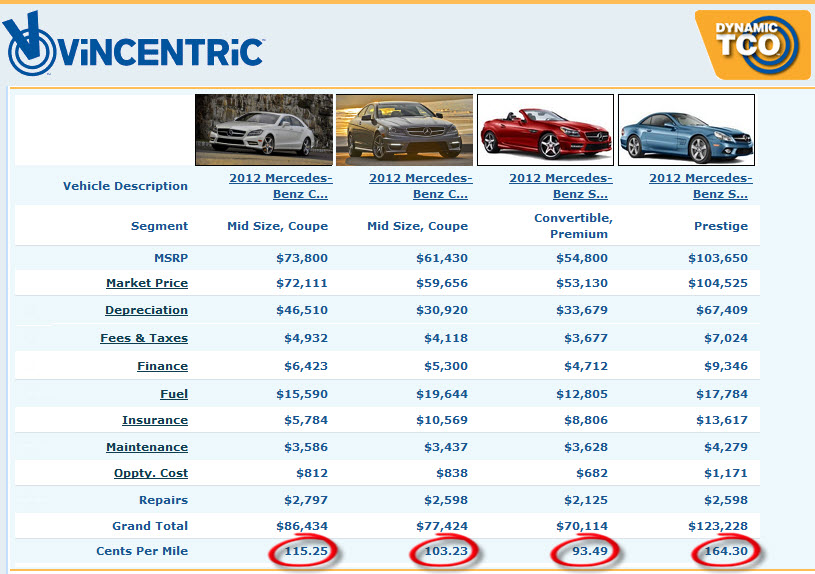
Task: Select the $104,525 market price
Action: (718, 283)
